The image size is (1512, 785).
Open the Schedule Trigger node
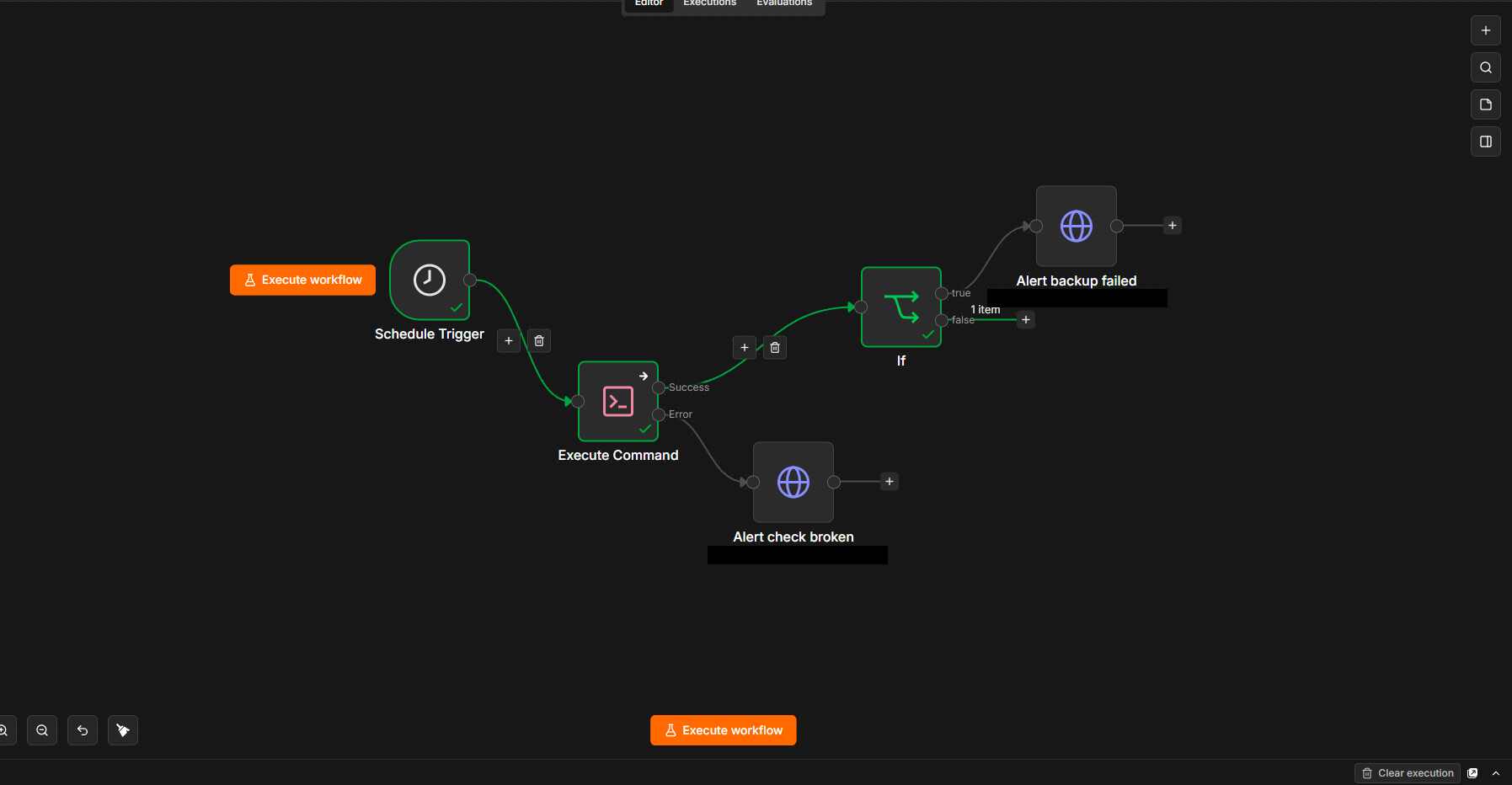pyautogui.click(x=430, y=280)
